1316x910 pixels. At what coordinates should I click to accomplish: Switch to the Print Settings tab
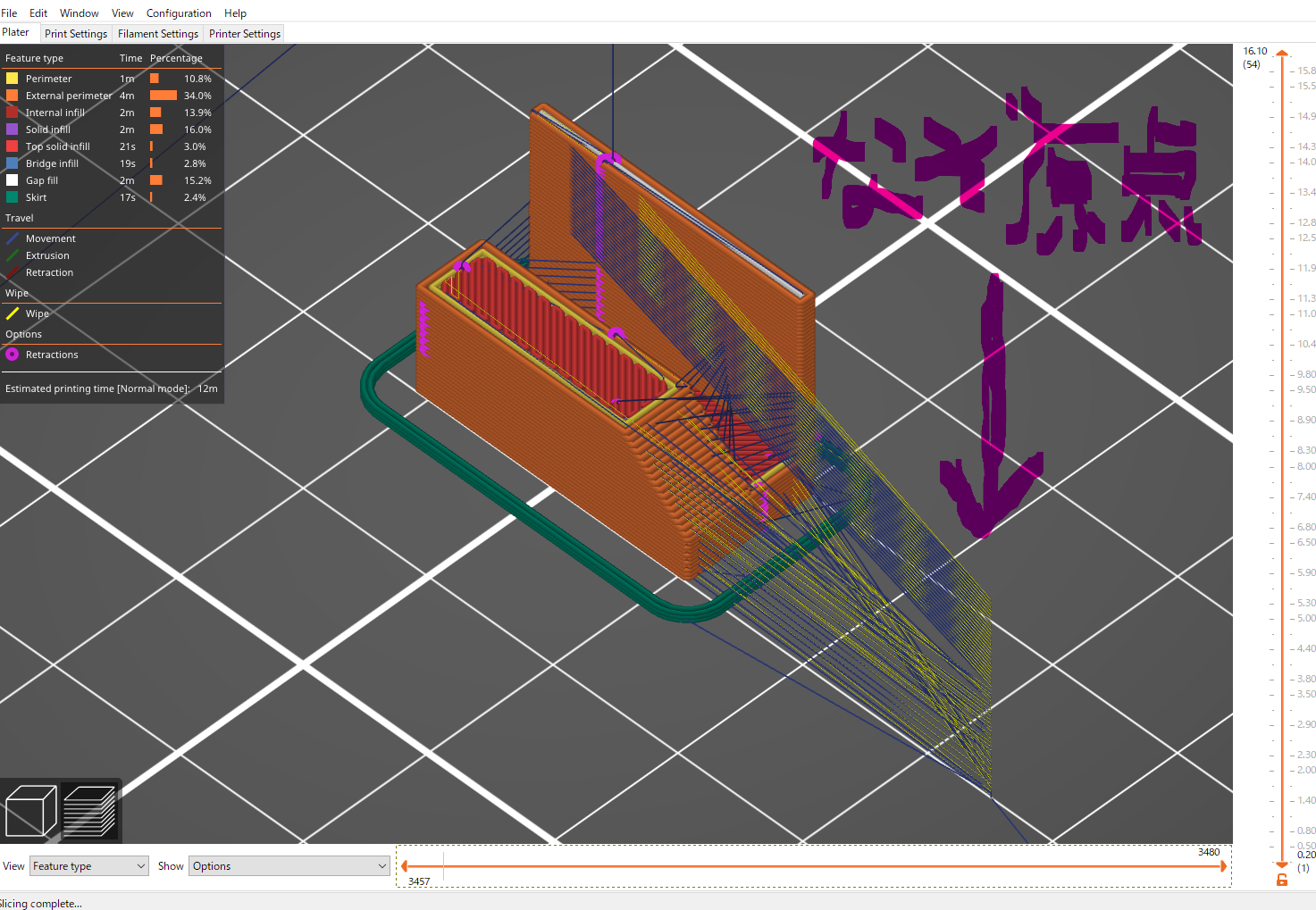[76, 34]
